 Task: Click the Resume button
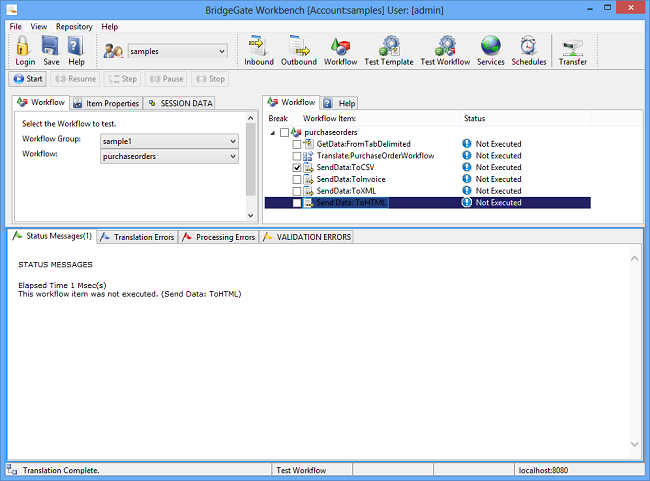(x=75, y=79)
